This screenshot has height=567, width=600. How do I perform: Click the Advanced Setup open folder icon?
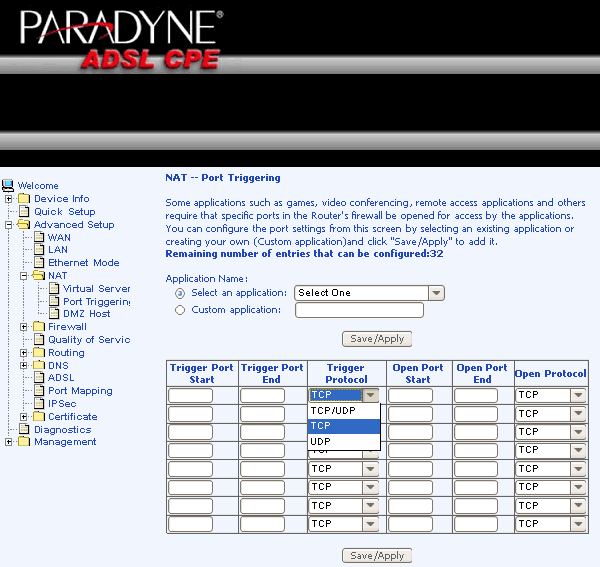[x=24, y=224]
